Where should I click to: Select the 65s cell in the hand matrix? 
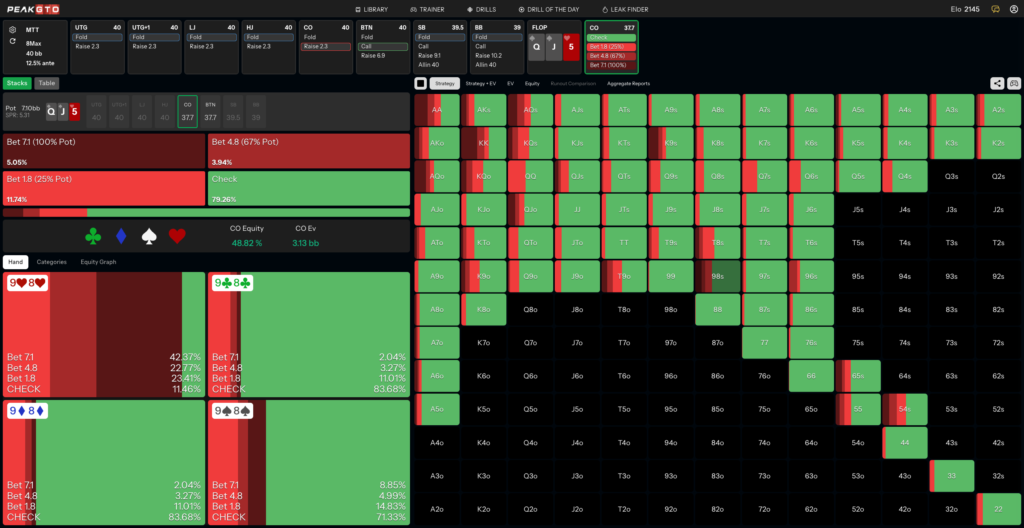pyautogui.click(x=858, y=376)
